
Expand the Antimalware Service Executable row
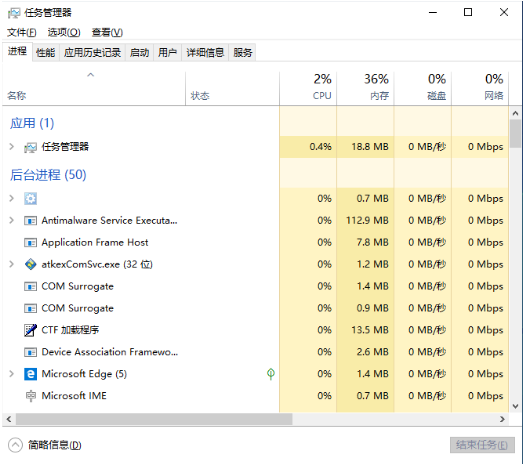click(12, 220)
